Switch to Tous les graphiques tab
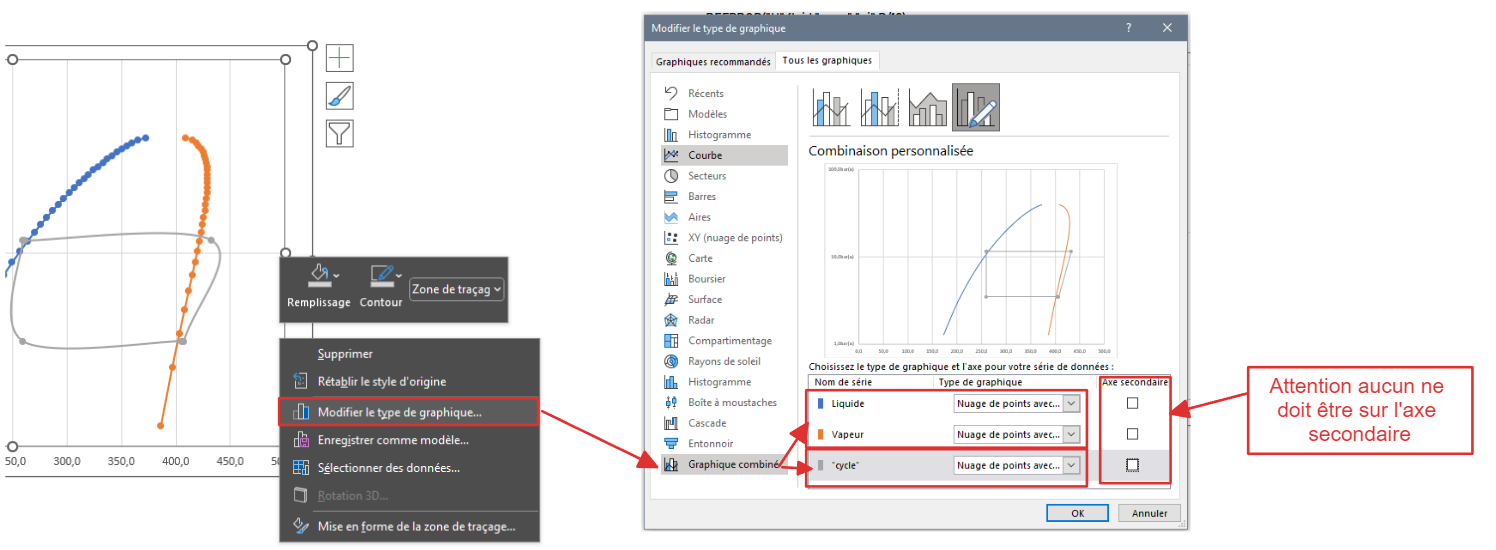1496x550 pixels. (x=827, y=60)
